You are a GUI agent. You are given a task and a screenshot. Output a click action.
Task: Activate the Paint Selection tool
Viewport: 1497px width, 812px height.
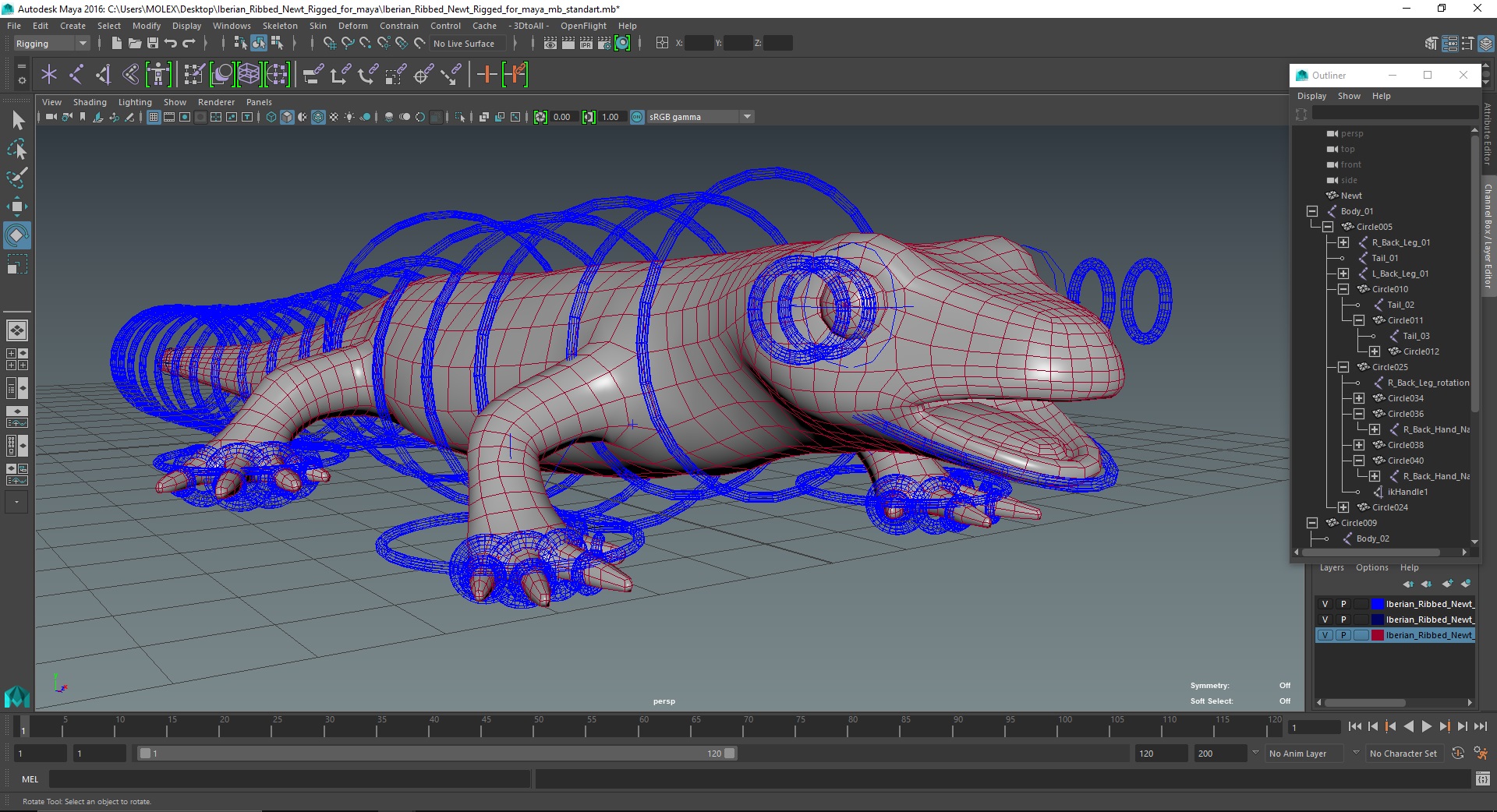[x=16, y=178]
